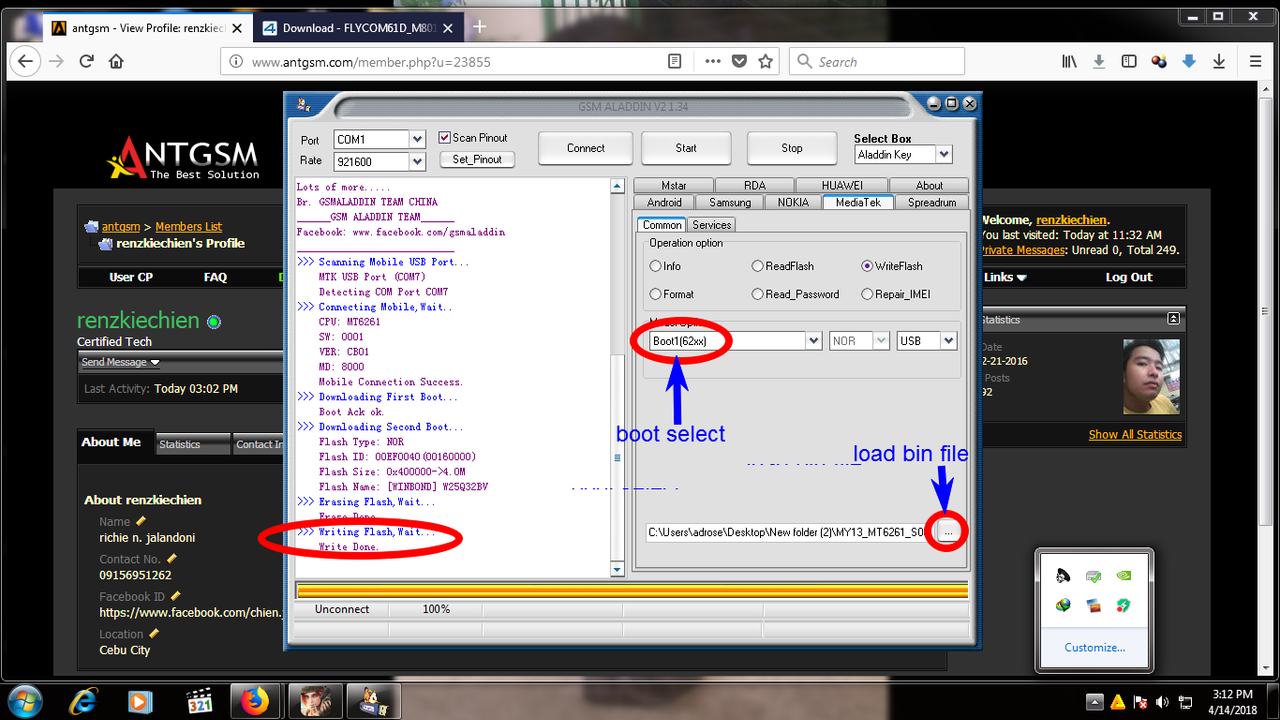Click the Start button in Aladdin
The width and height of the screenshot is (1280, 720).
[x=686, y=148]
